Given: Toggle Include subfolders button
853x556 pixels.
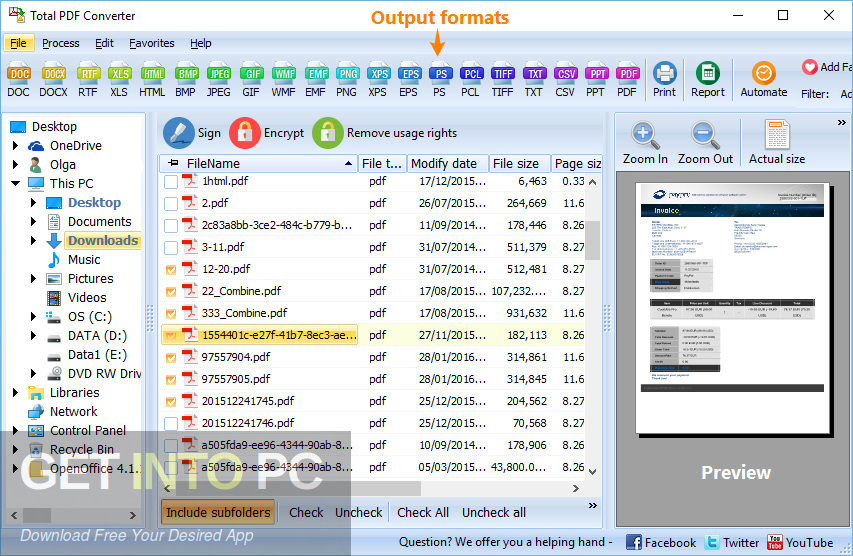Looking at the screenshot, I should [x=218, y=512].
